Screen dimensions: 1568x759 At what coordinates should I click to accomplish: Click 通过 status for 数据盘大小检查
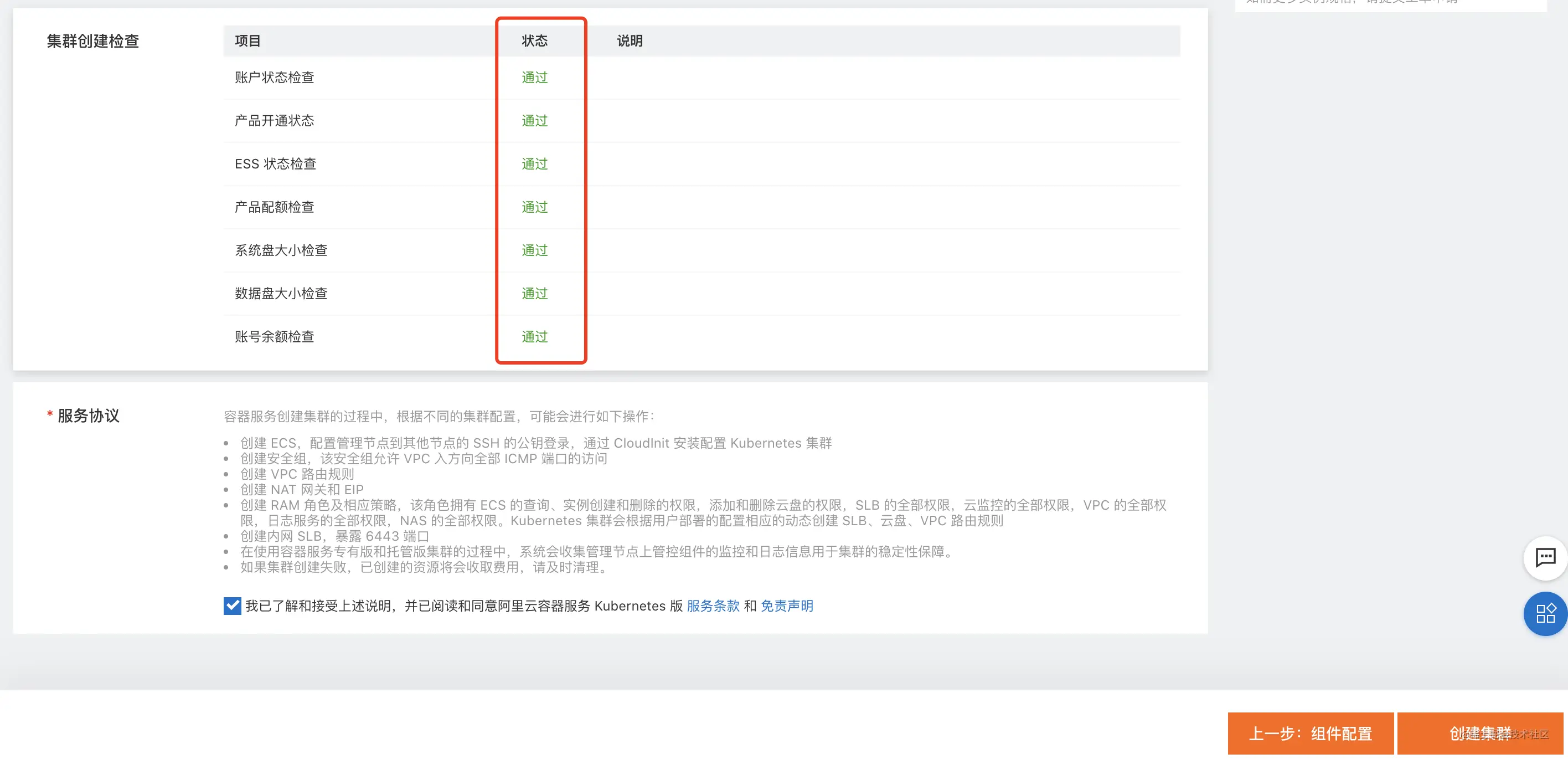pyautogui.click(x=534, y=294)
